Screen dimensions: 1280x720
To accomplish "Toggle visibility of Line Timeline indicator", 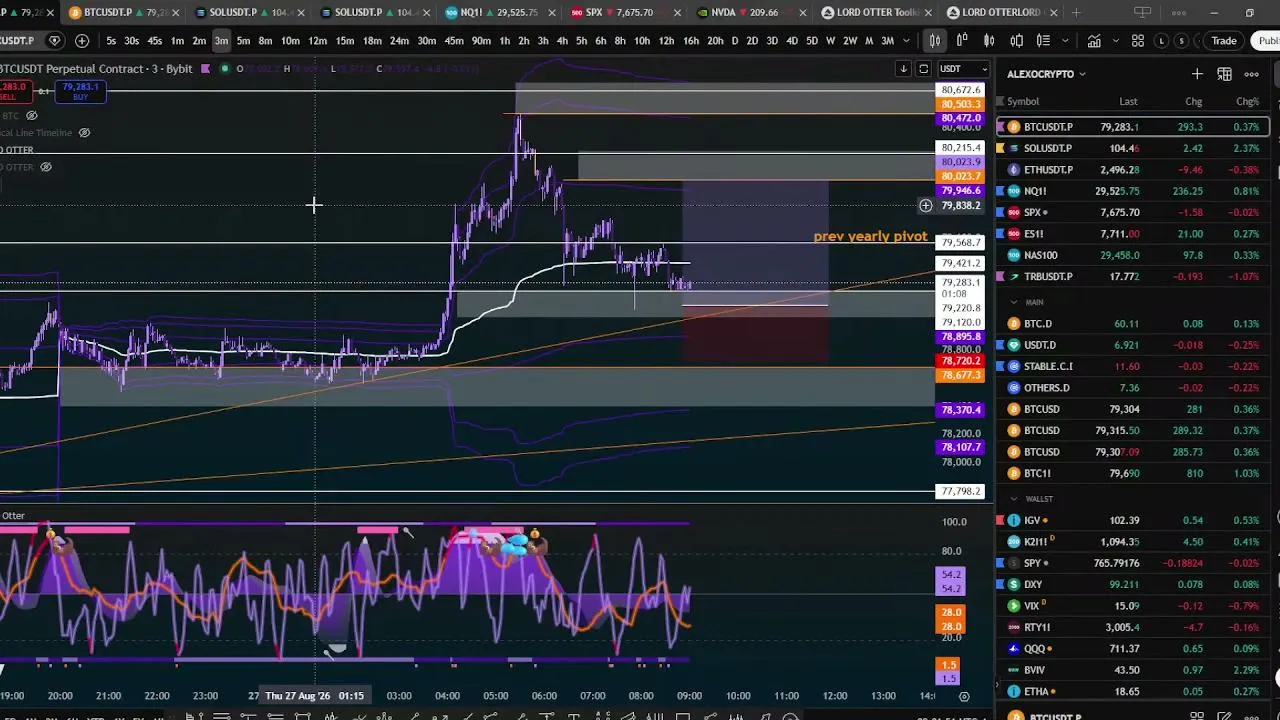I will 84,133.
